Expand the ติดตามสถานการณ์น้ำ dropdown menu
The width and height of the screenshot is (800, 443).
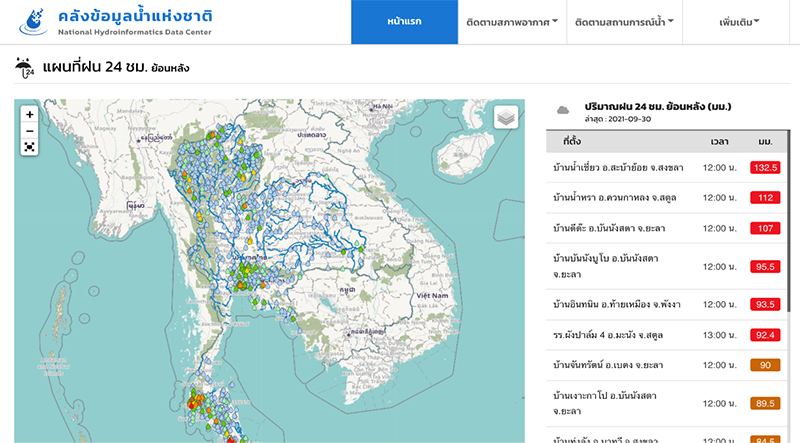pyautogui.click(x=624, y=22)
